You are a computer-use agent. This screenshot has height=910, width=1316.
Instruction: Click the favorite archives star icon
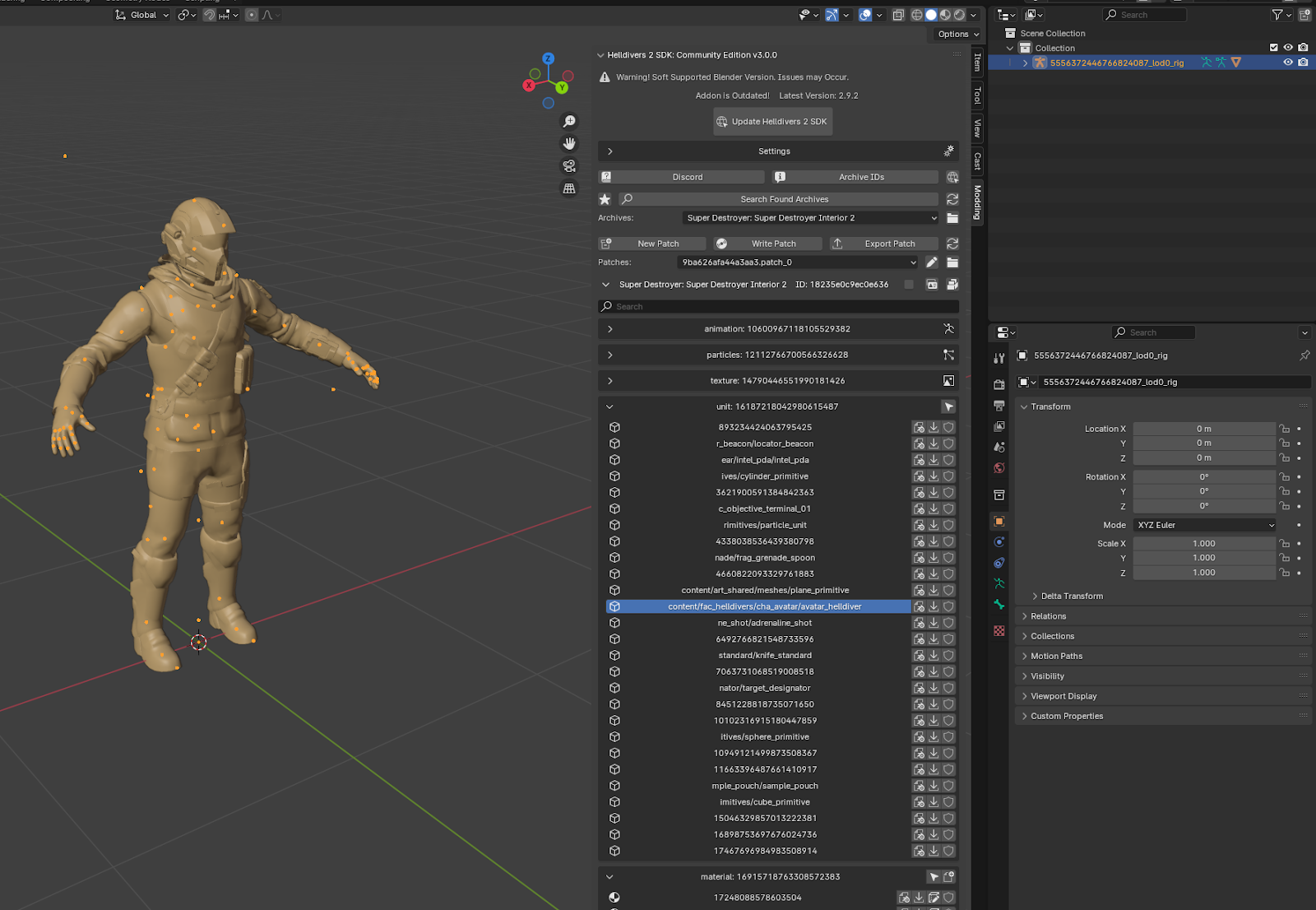605,199
